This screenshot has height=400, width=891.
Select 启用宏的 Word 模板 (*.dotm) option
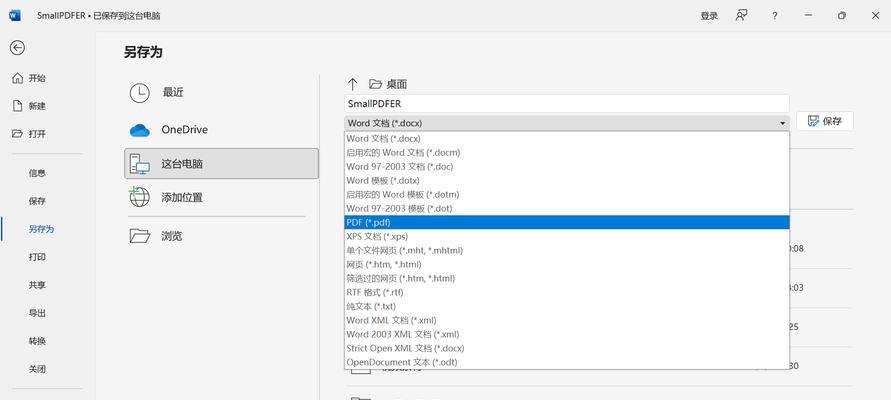tap(567, 194)
